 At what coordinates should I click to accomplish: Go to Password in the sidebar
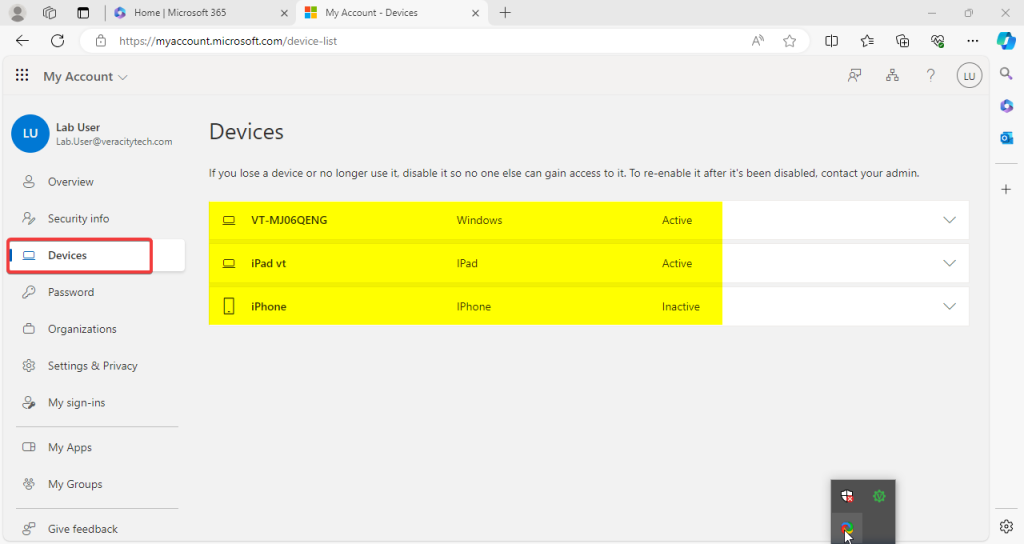click(70, 292)
